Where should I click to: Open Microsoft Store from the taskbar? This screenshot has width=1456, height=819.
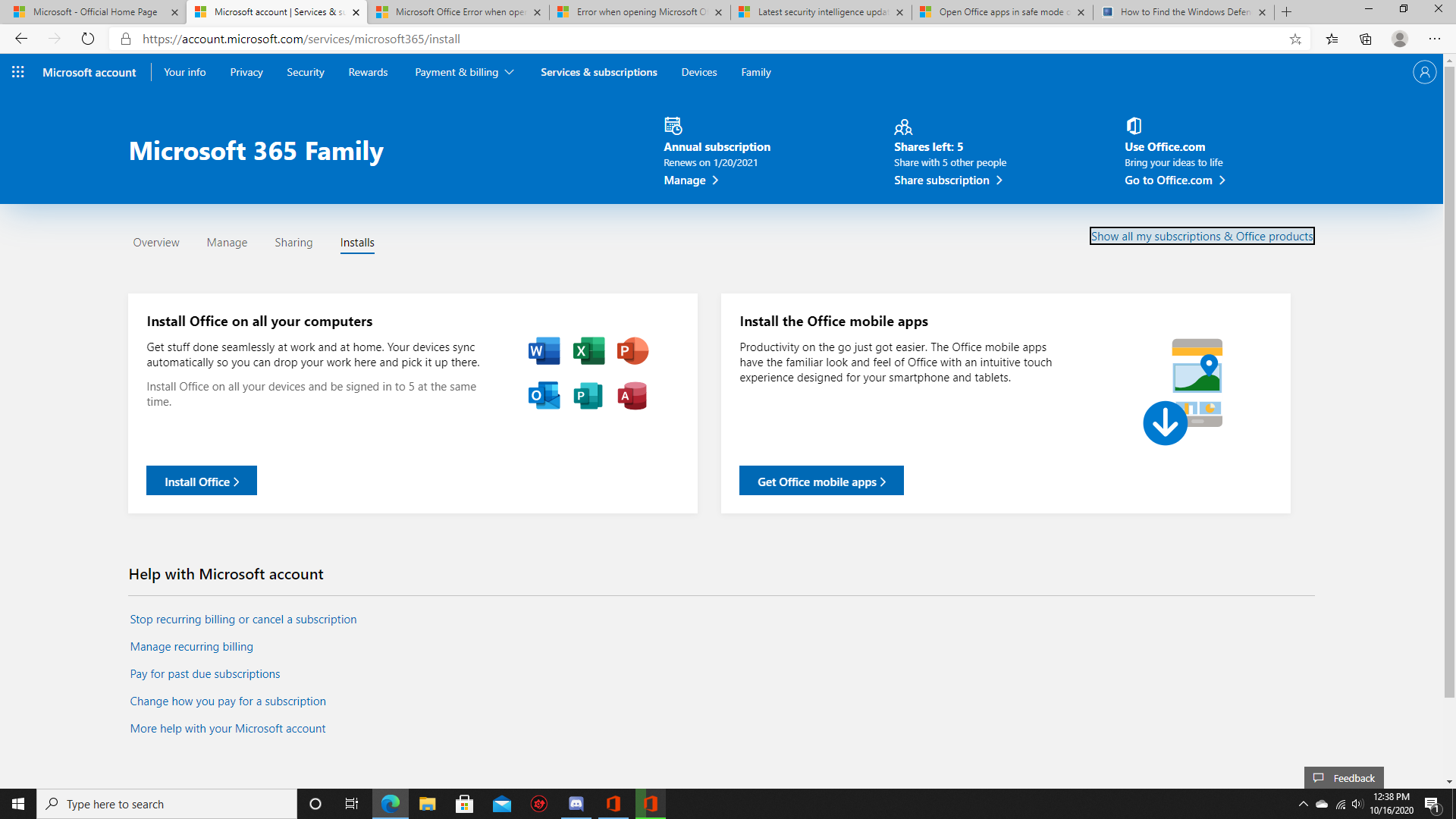tap(465, 804)
